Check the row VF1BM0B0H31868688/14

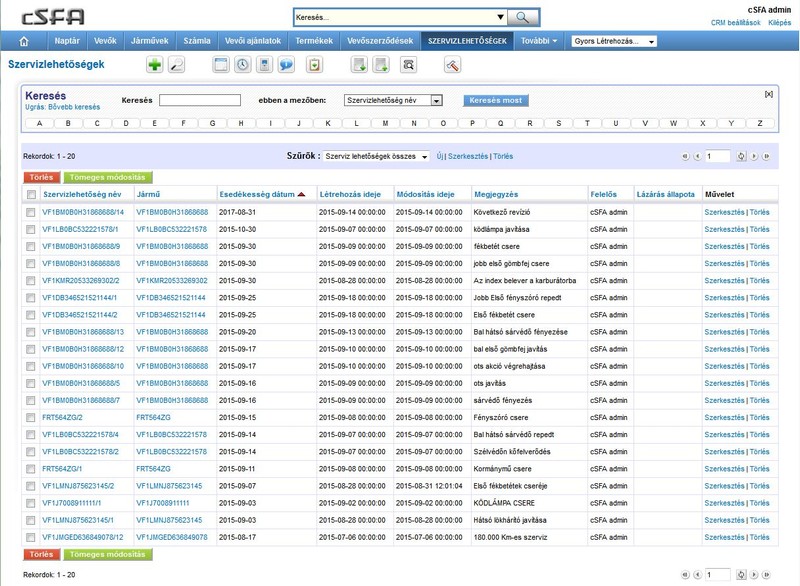(x=31, y=212)
